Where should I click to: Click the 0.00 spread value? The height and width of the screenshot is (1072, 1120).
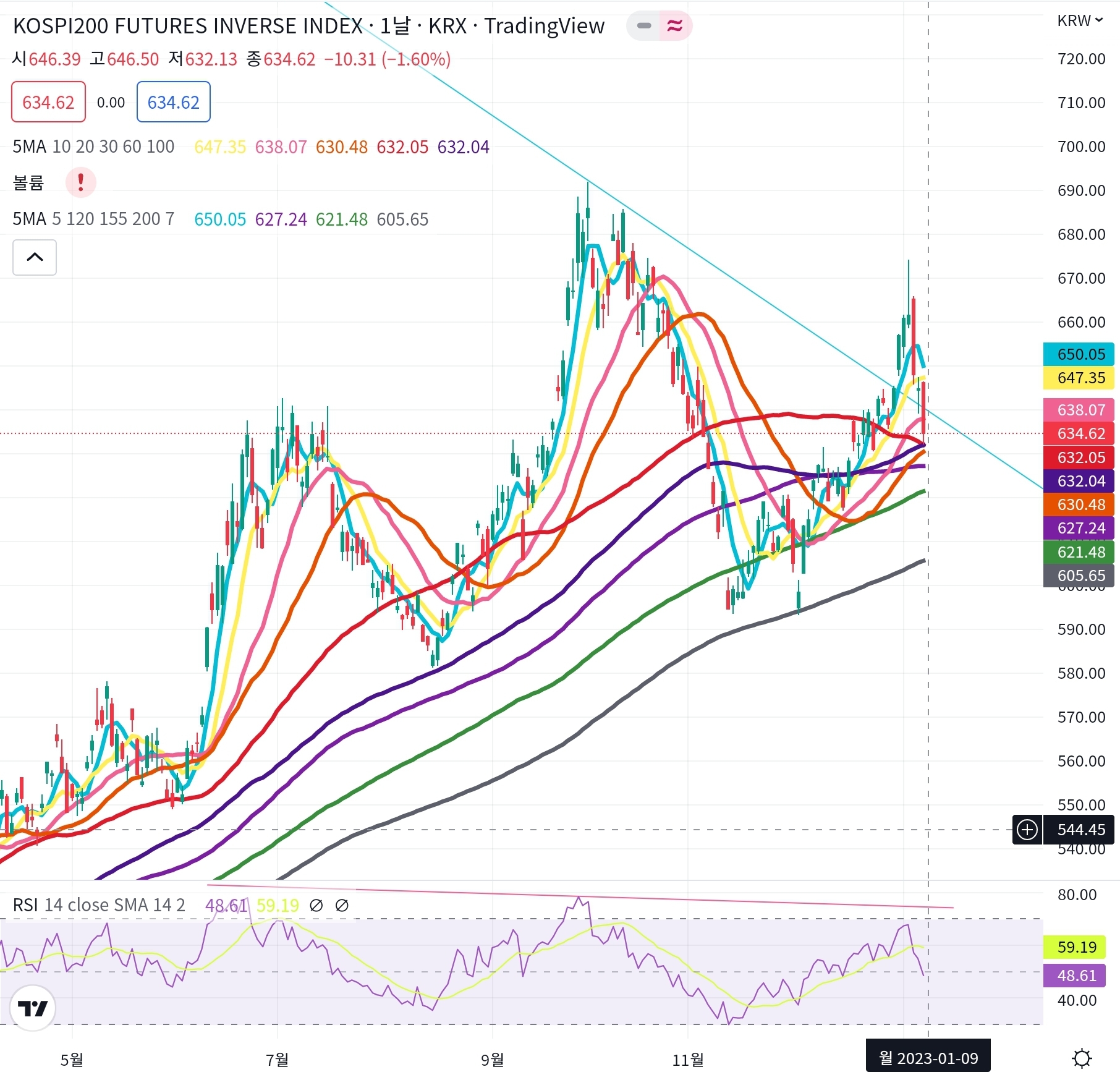click(x=111, y=102)
